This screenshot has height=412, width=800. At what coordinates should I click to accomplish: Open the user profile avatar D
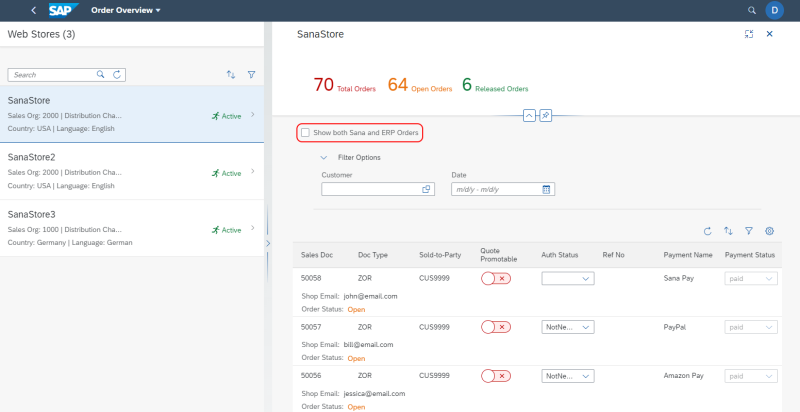tap(774, 10)
